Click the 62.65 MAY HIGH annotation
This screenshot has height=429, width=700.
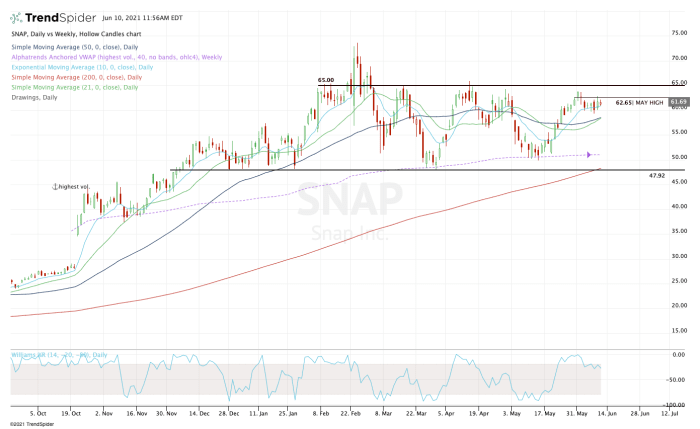pos(639,103)
